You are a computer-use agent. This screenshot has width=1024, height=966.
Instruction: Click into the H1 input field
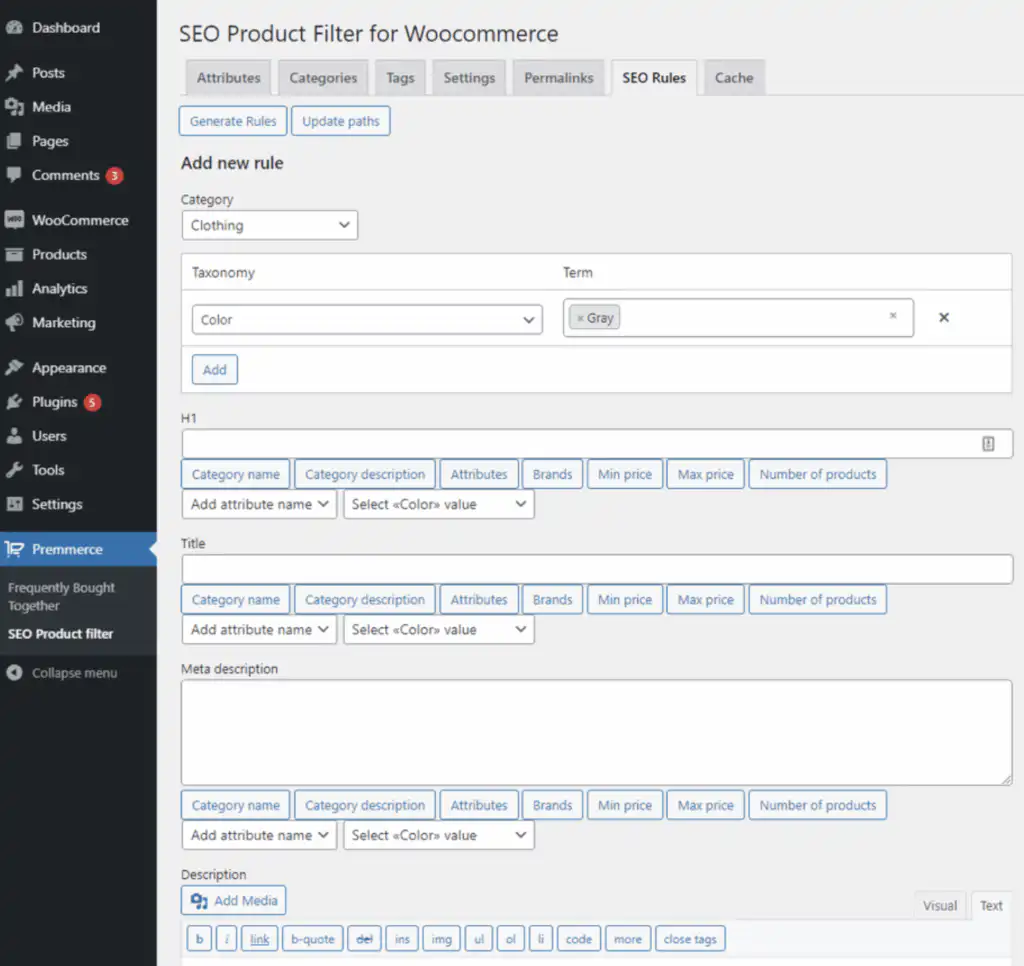click(597, 444)
